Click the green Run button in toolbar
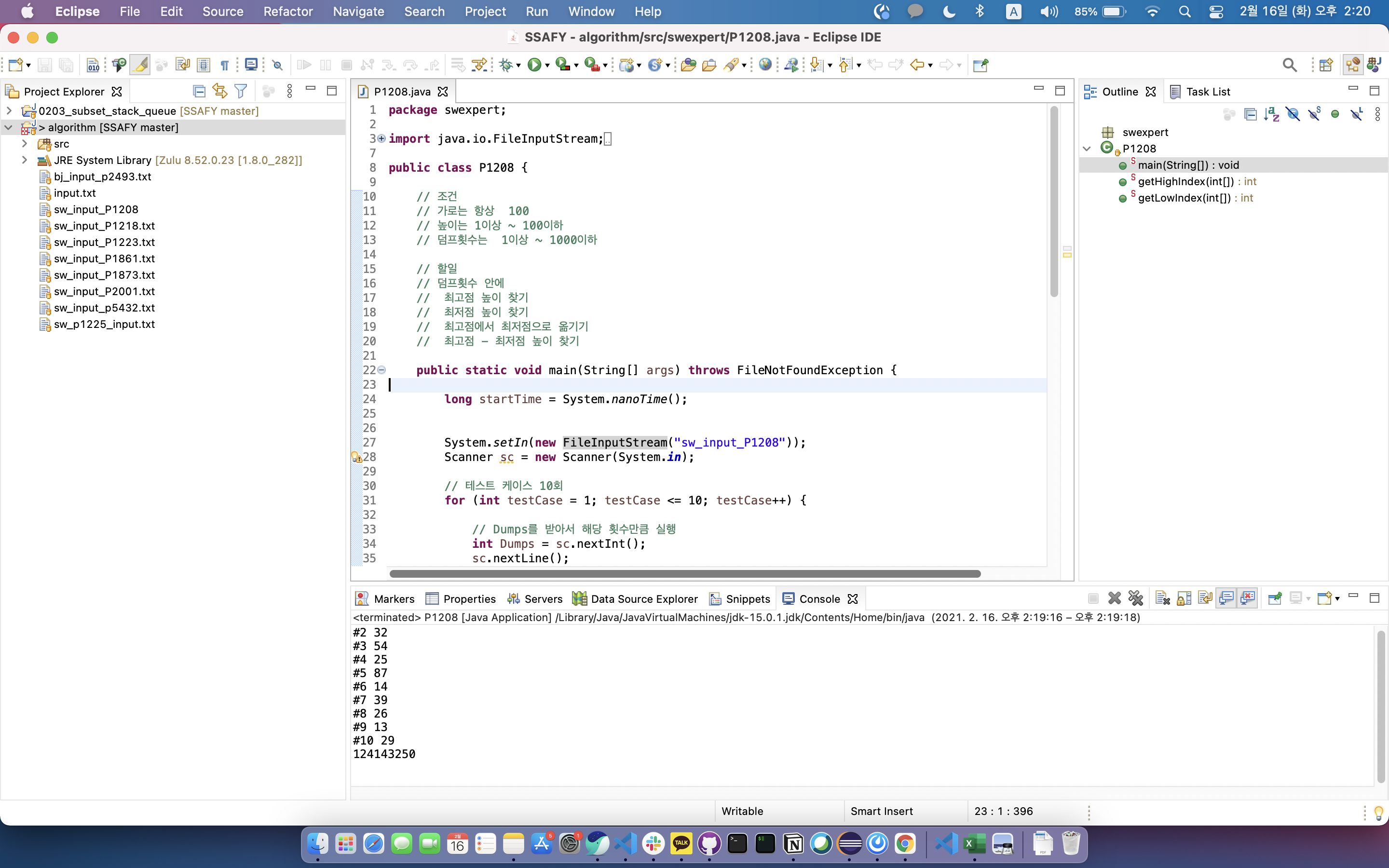Viewport: 1389px width, 868px height. (x=534, y=65)
